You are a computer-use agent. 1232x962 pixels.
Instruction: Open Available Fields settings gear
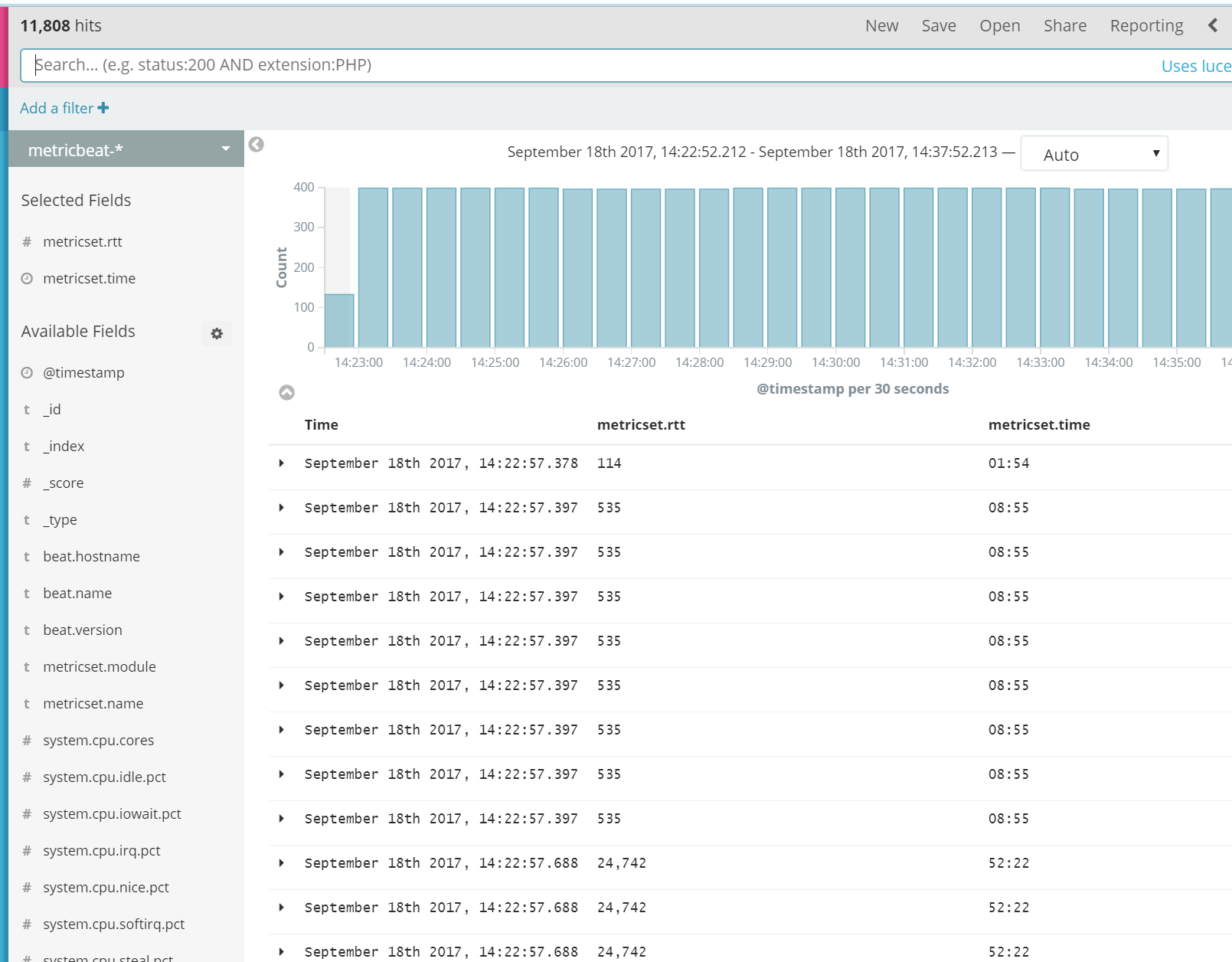[x=217, y=334]
